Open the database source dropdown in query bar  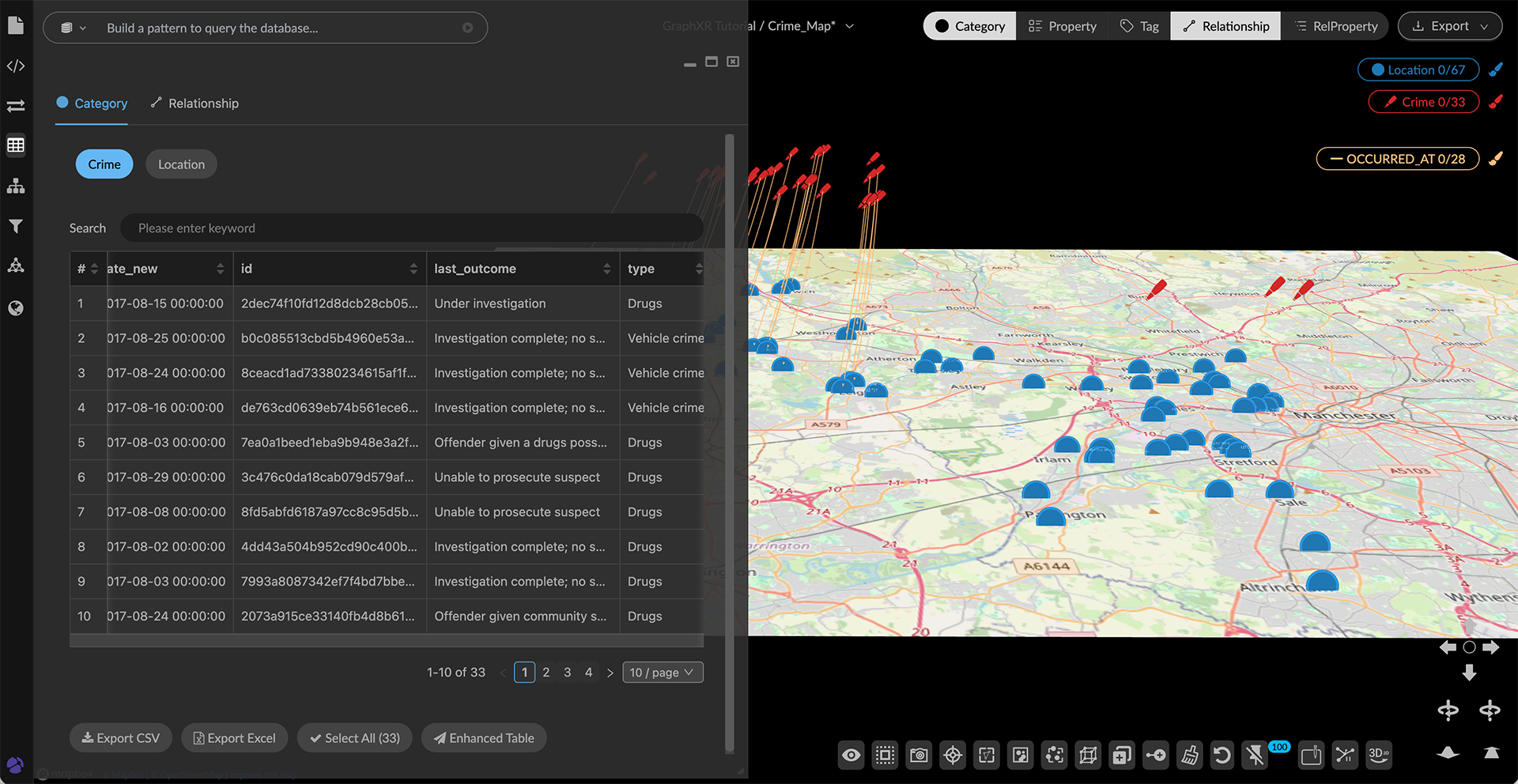73,28
